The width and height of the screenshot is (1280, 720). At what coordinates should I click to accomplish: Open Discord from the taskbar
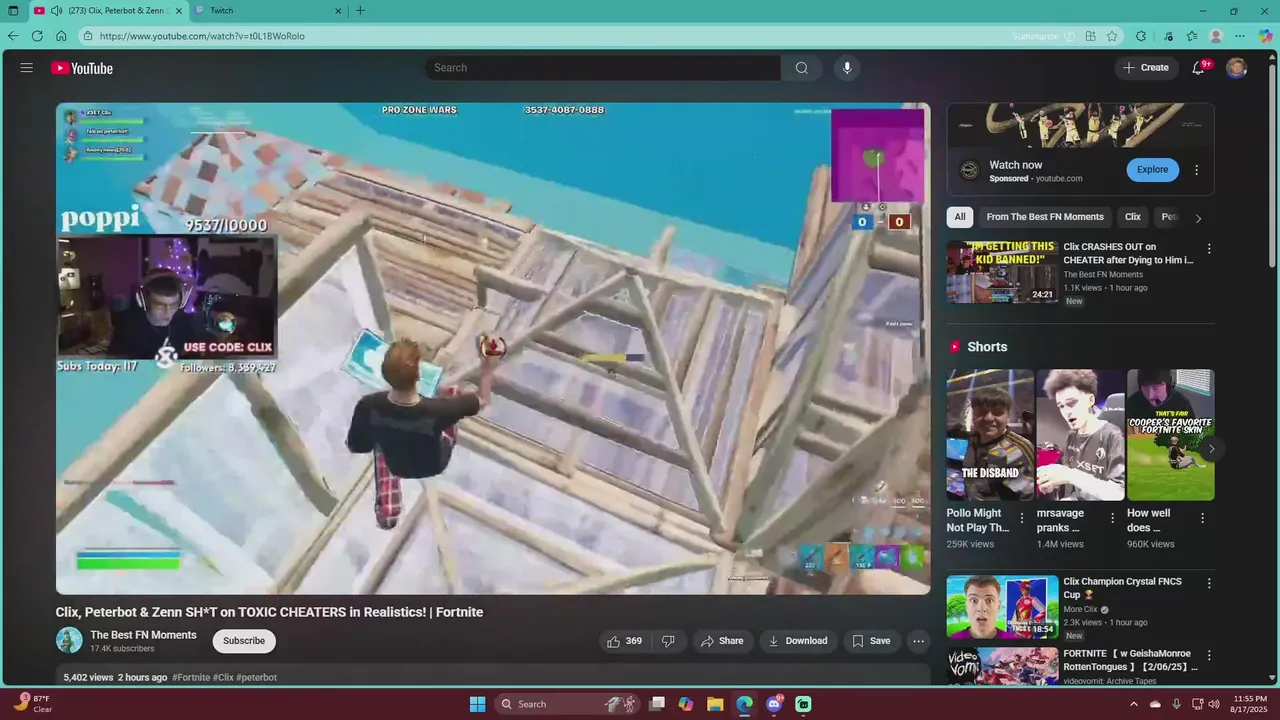click(x=774, y=704)
